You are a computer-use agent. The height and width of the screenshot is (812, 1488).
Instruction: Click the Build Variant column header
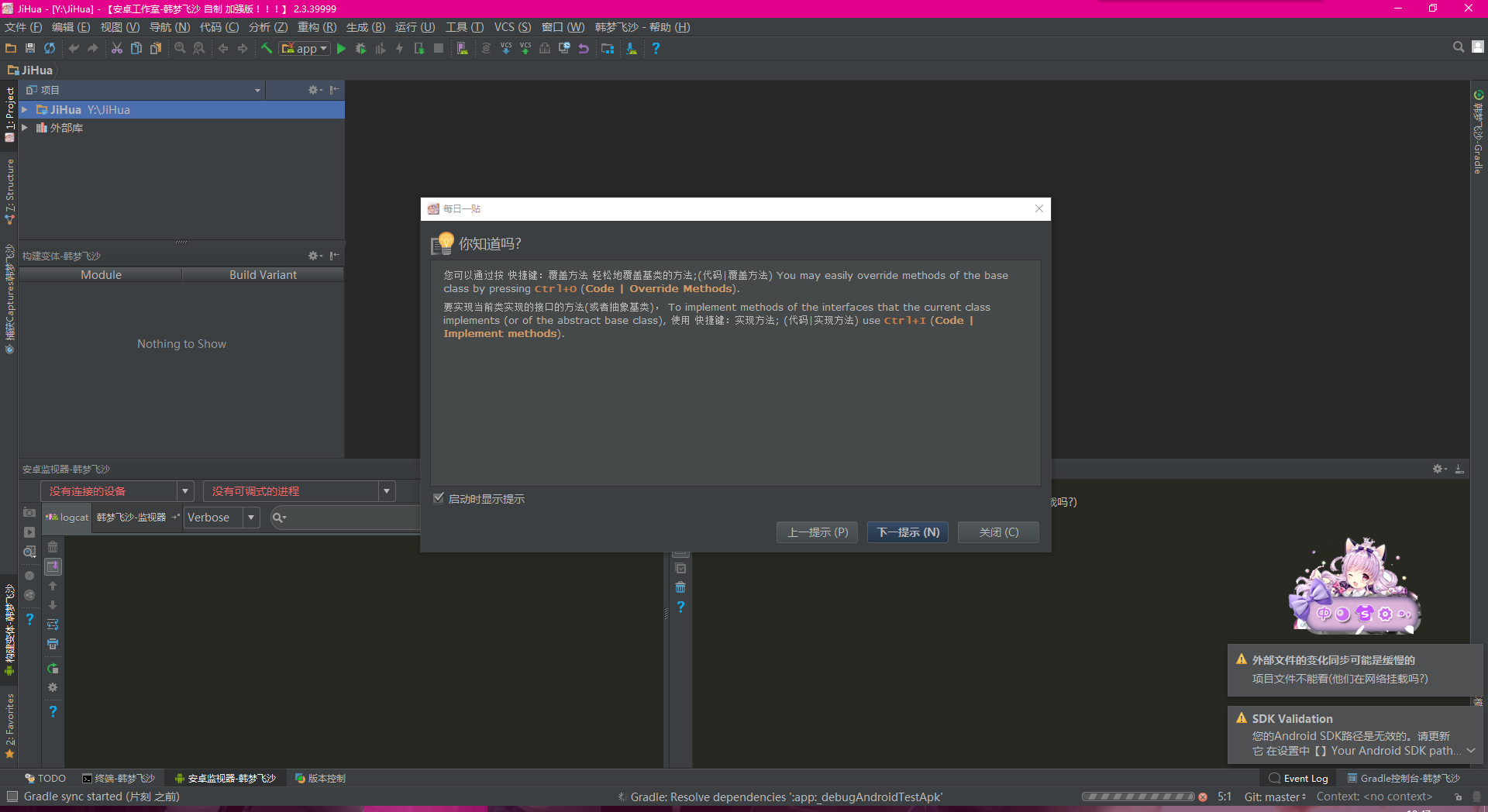point(263,275)
